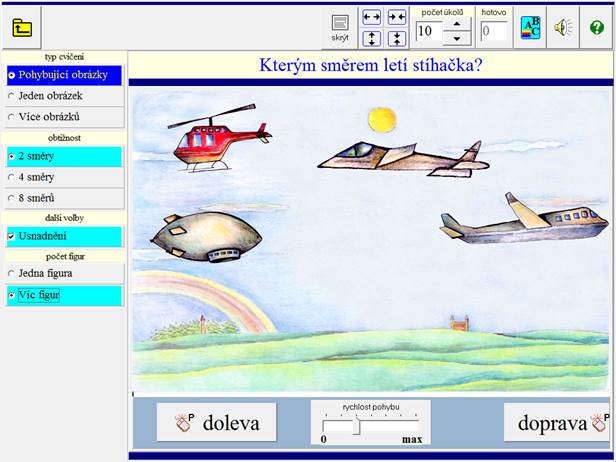
Task: Increase 'počet úkolů' with up arrow
Action: [456, 23]
